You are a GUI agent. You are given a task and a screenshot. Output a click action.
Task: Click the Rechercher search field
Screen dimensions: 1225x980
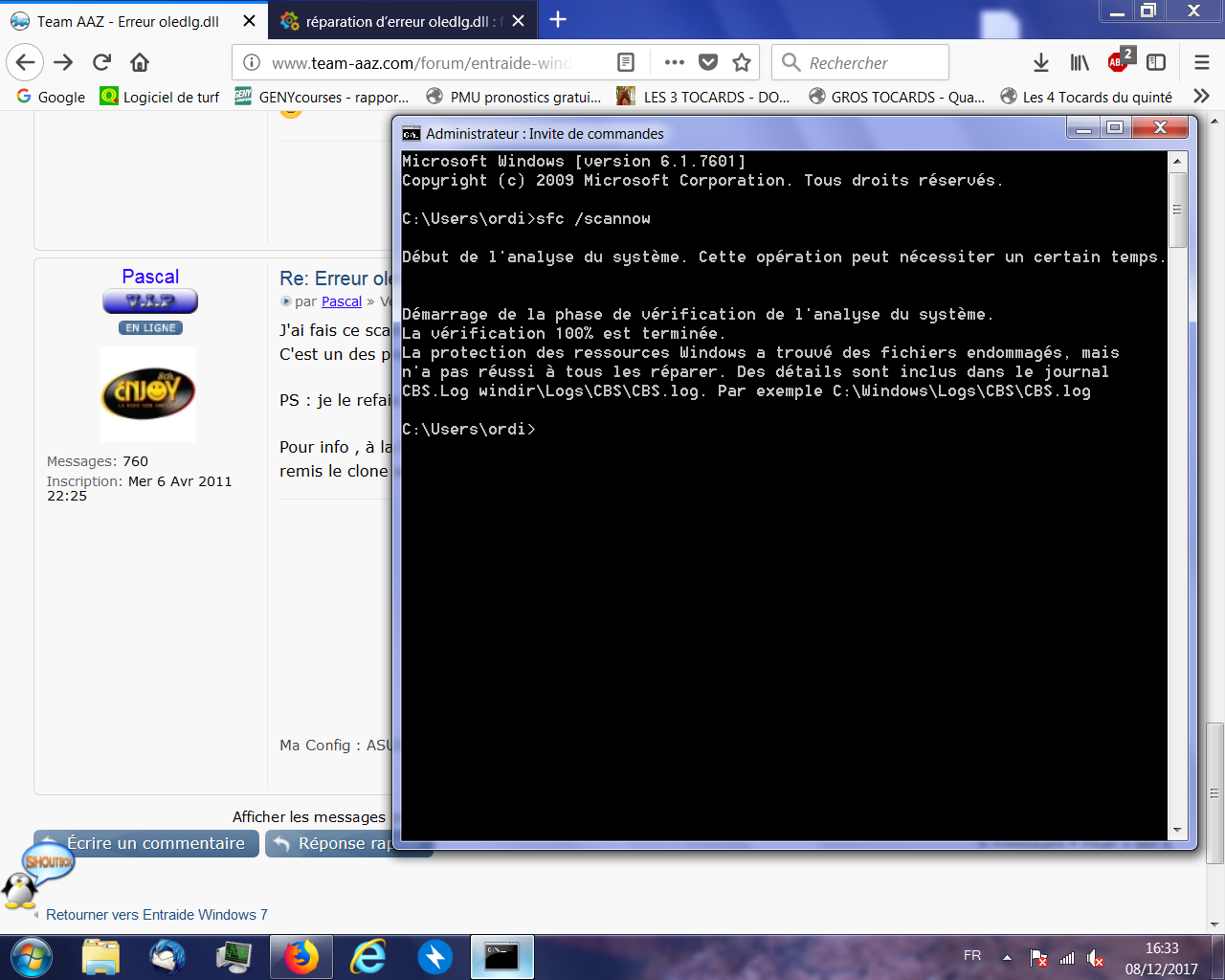(x=860, y=62)
